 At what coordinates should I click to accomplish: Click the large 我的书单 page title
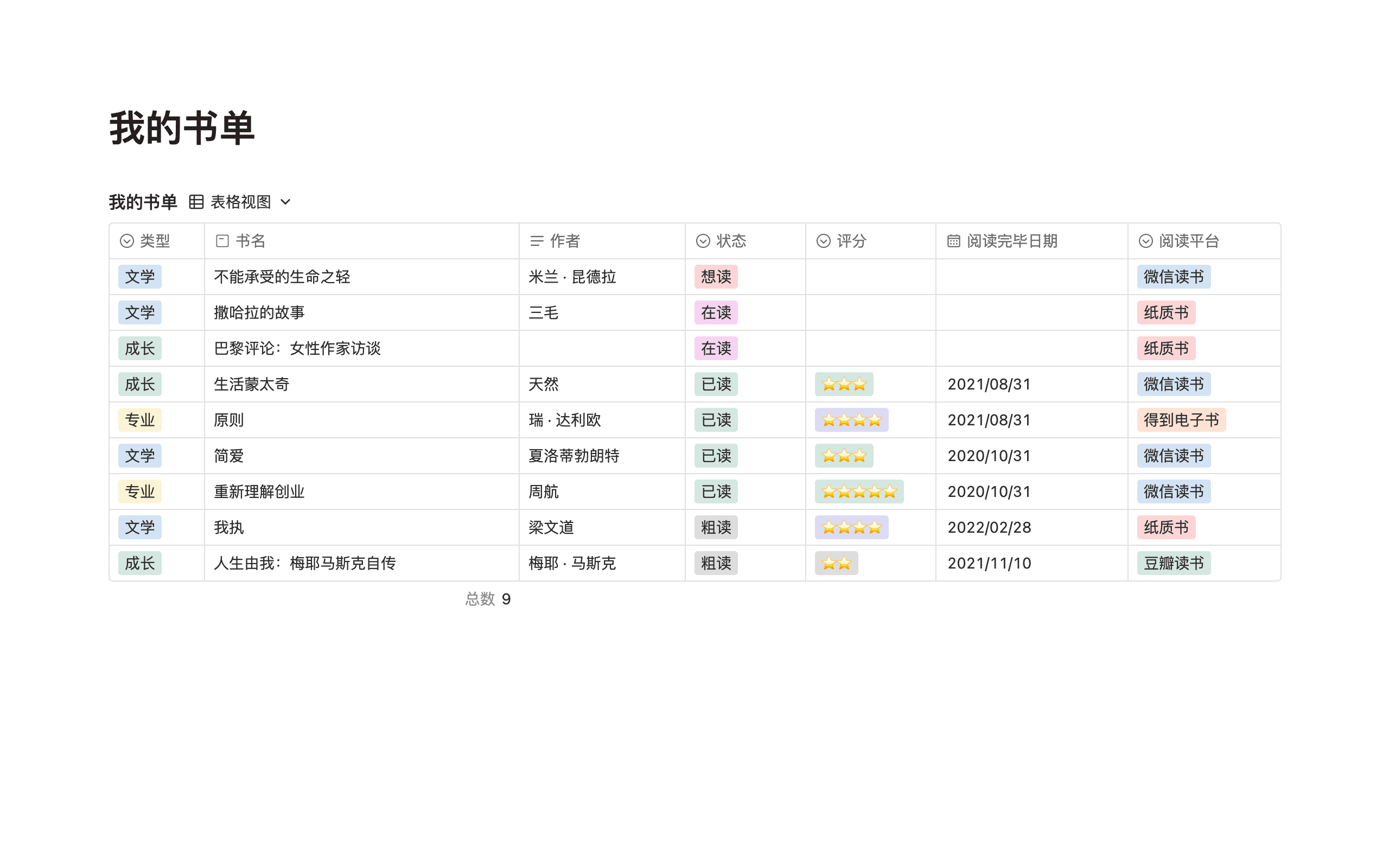[x=182, y=128]
